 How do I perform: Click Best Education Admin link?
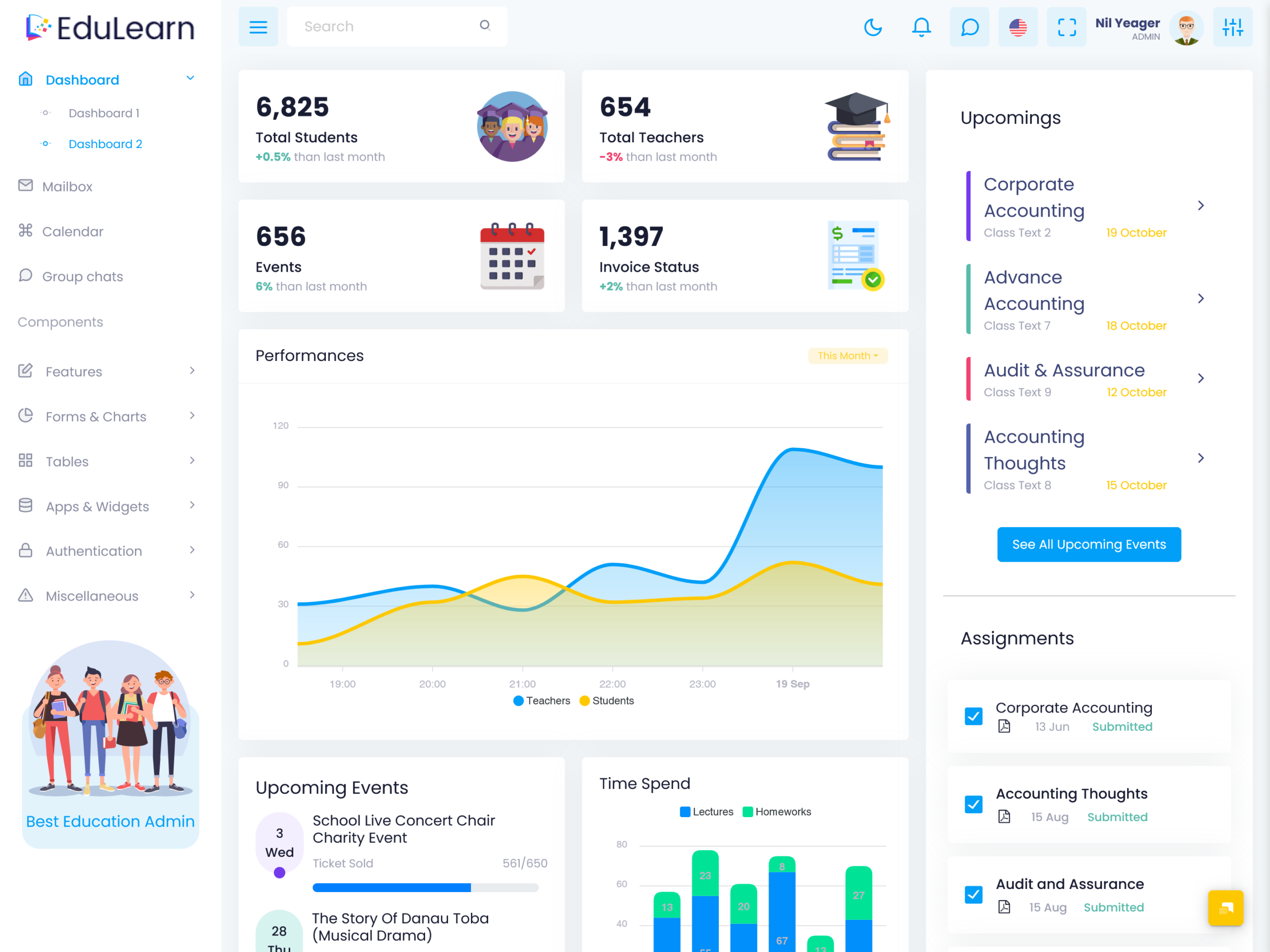(x=110, y=821)
